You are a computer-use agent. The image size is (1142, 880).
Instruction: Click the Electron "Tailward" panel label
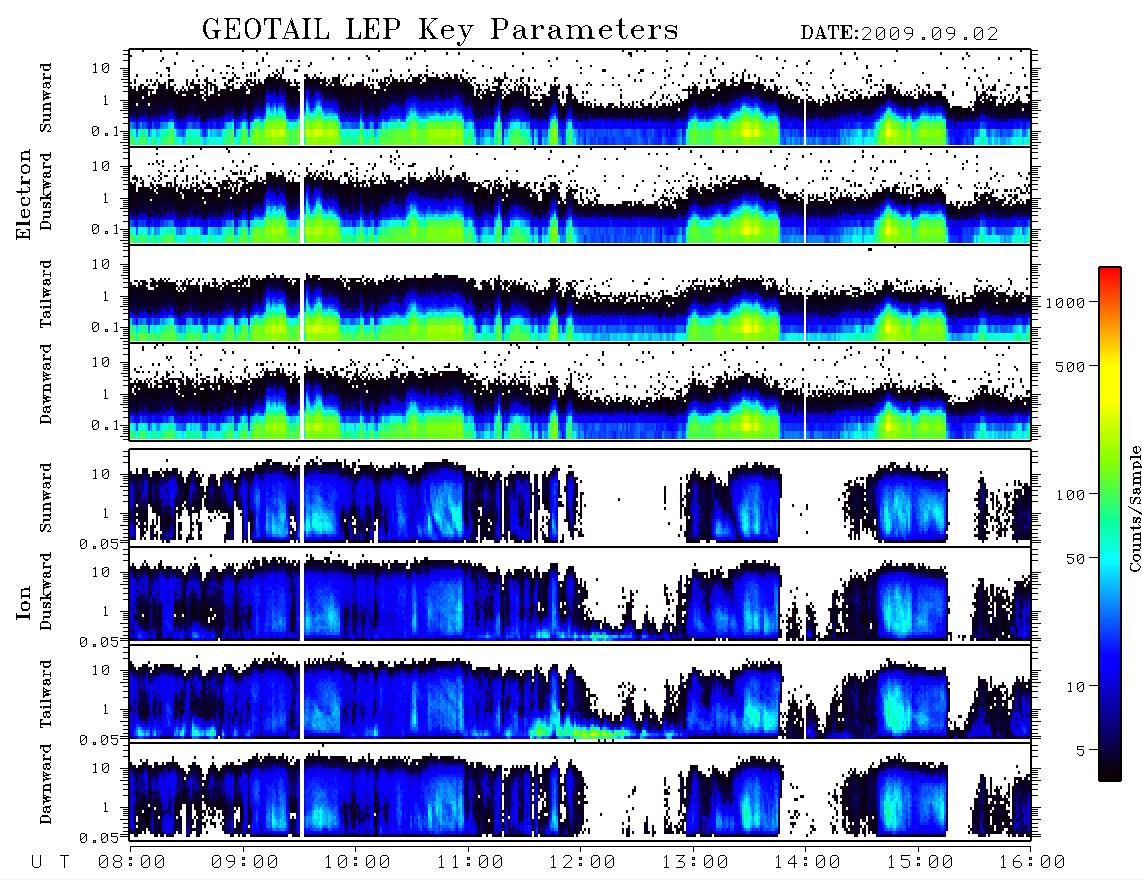tap(46, 293)
